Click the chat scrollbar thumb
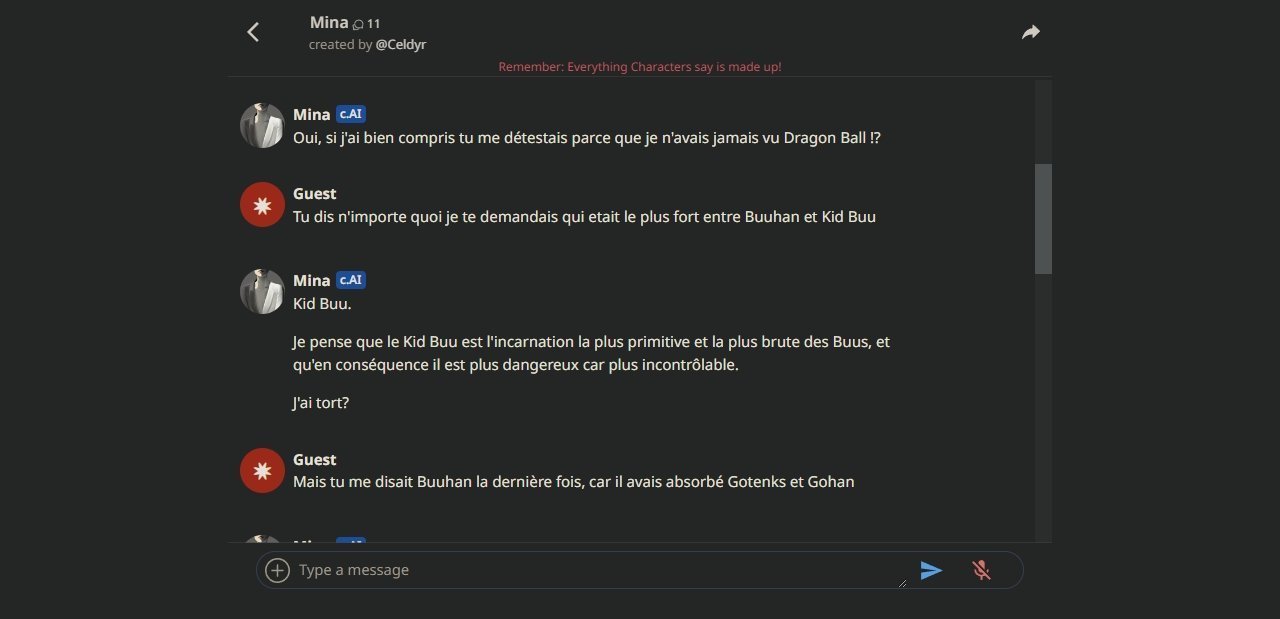 (1043, 219)
